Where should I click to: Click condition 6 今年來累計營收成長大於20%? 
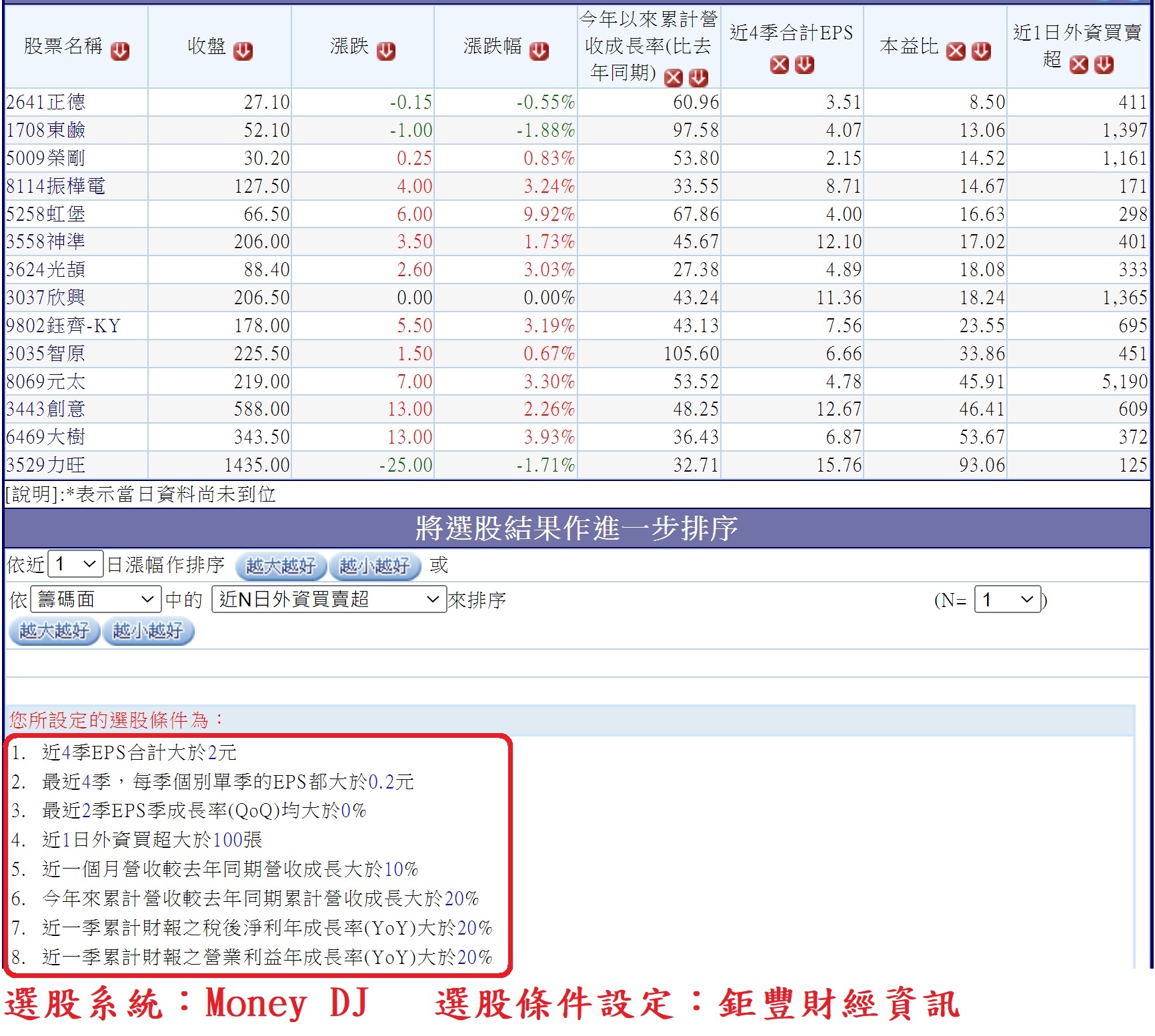(261, 899)
